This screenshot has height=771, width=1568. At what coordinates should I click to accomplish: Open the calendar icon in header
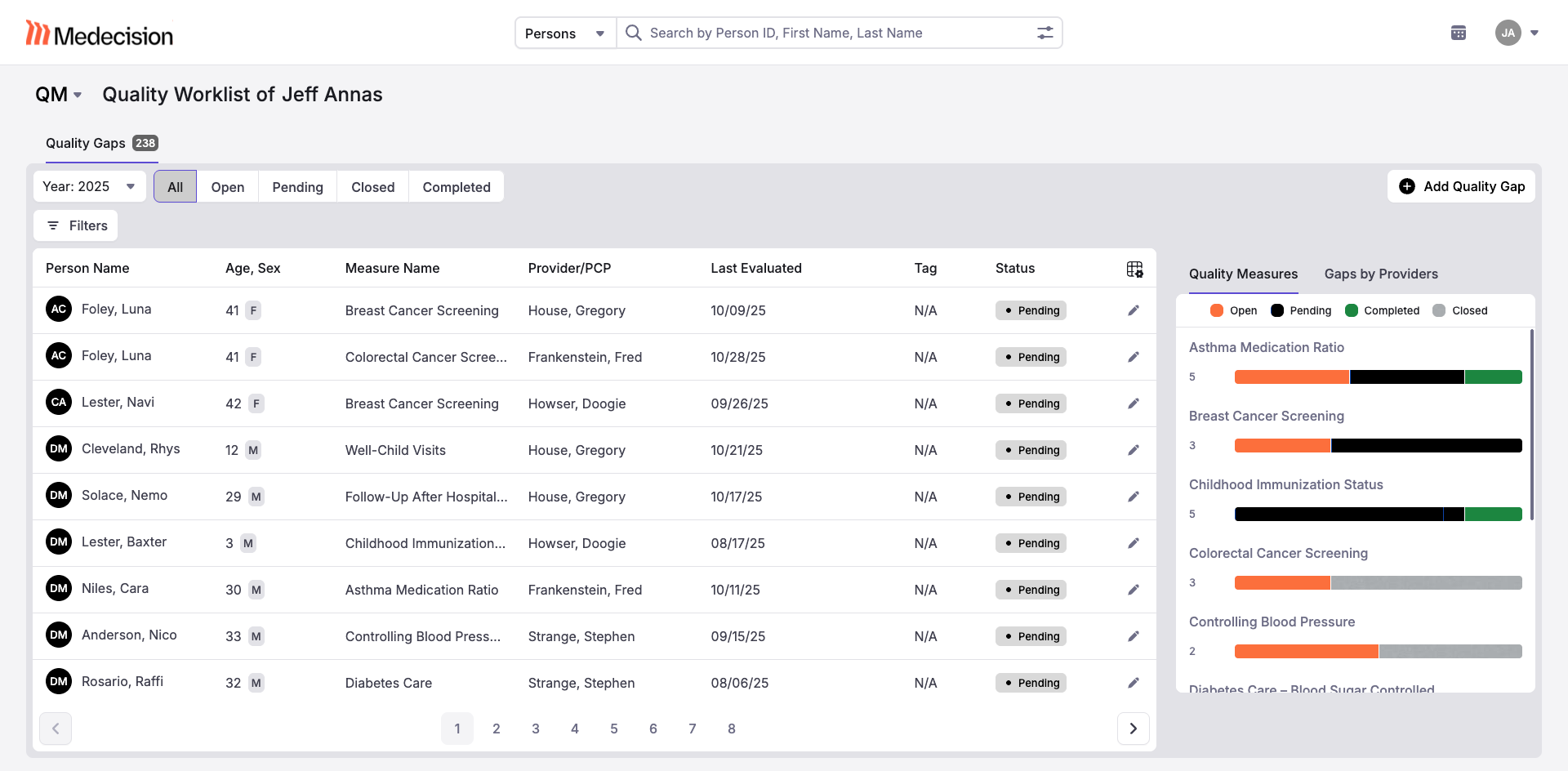tap(1458, 33)
